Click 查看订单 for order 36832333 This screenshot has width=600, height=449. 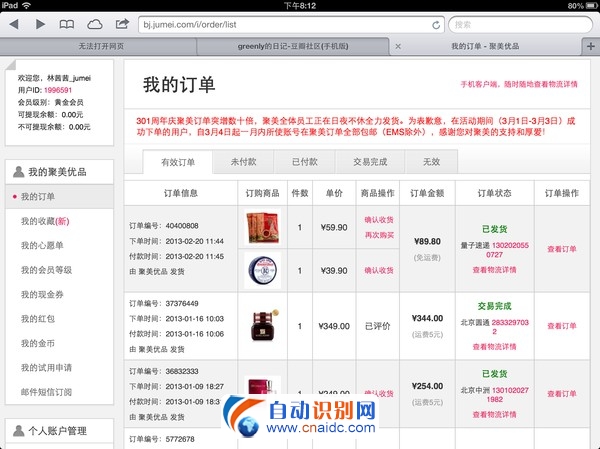(562, 394)
